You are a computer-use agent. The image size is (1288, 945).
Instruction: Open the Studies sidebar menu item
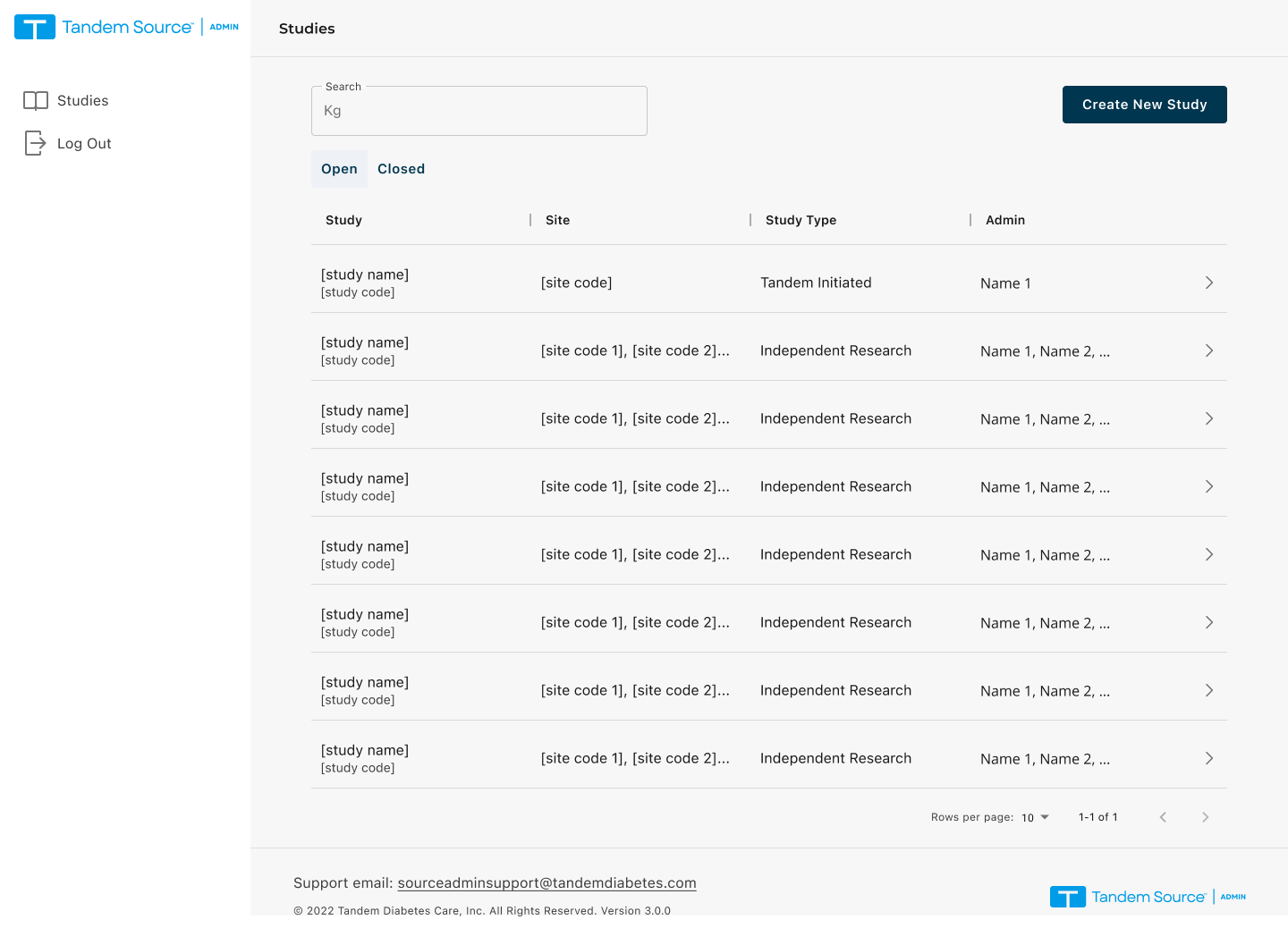tap(82, 101)
